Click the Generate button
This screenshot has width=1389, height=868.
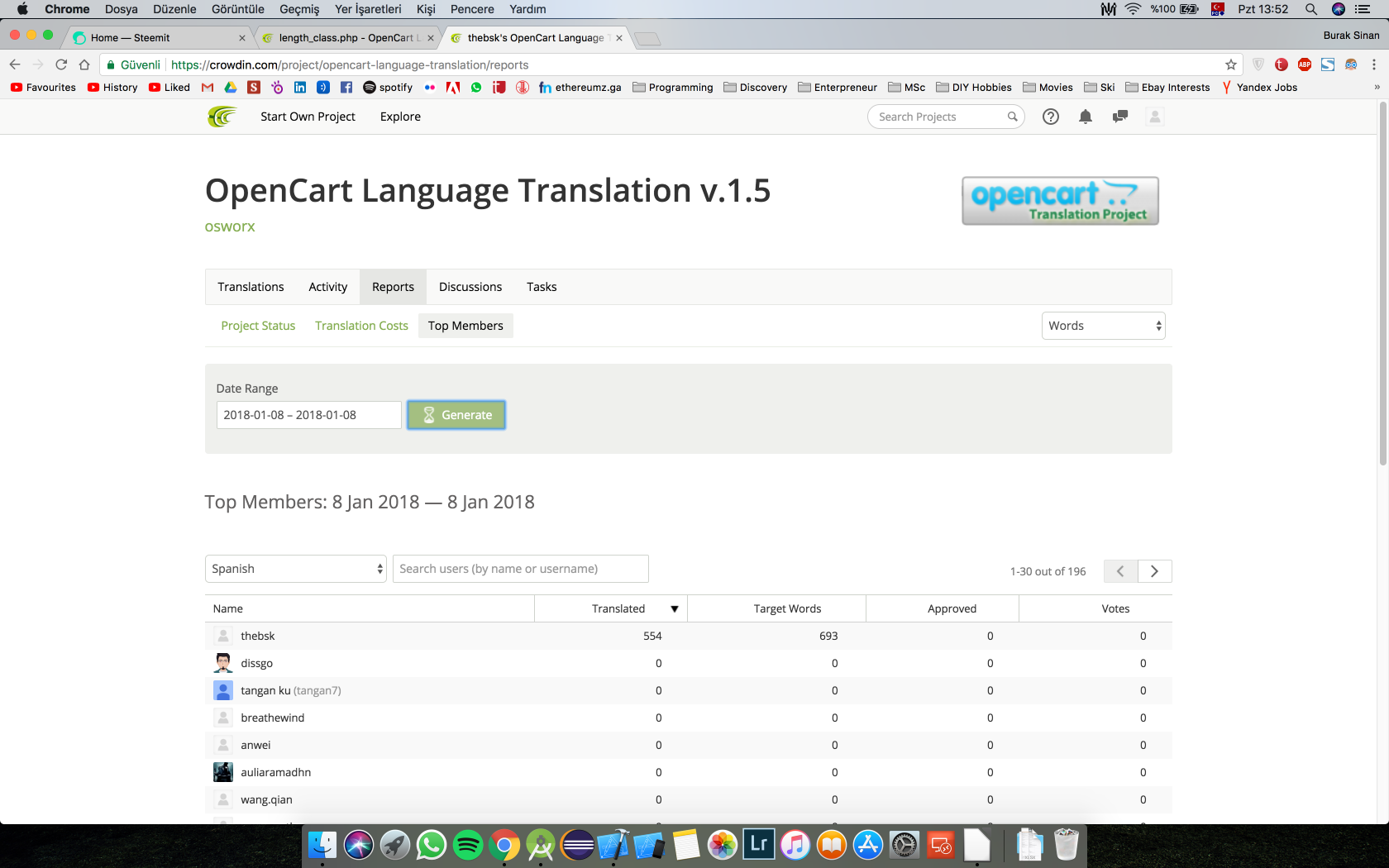pos(456,415)
